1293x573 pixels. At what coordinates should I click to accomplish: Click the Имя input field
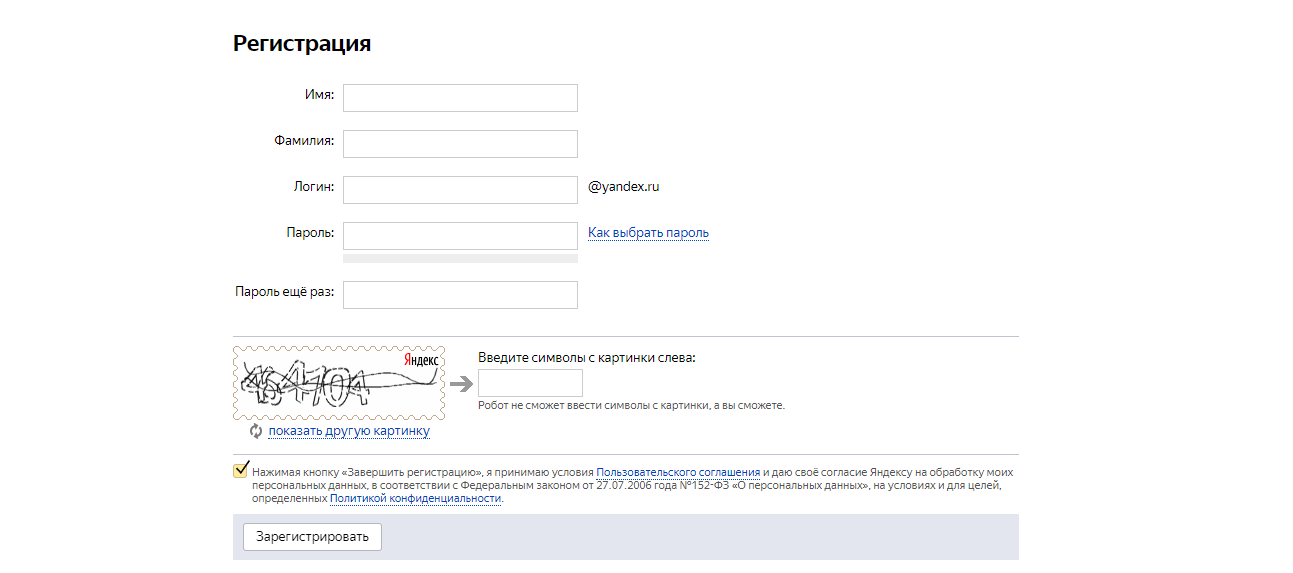click(x=460, y=98)
